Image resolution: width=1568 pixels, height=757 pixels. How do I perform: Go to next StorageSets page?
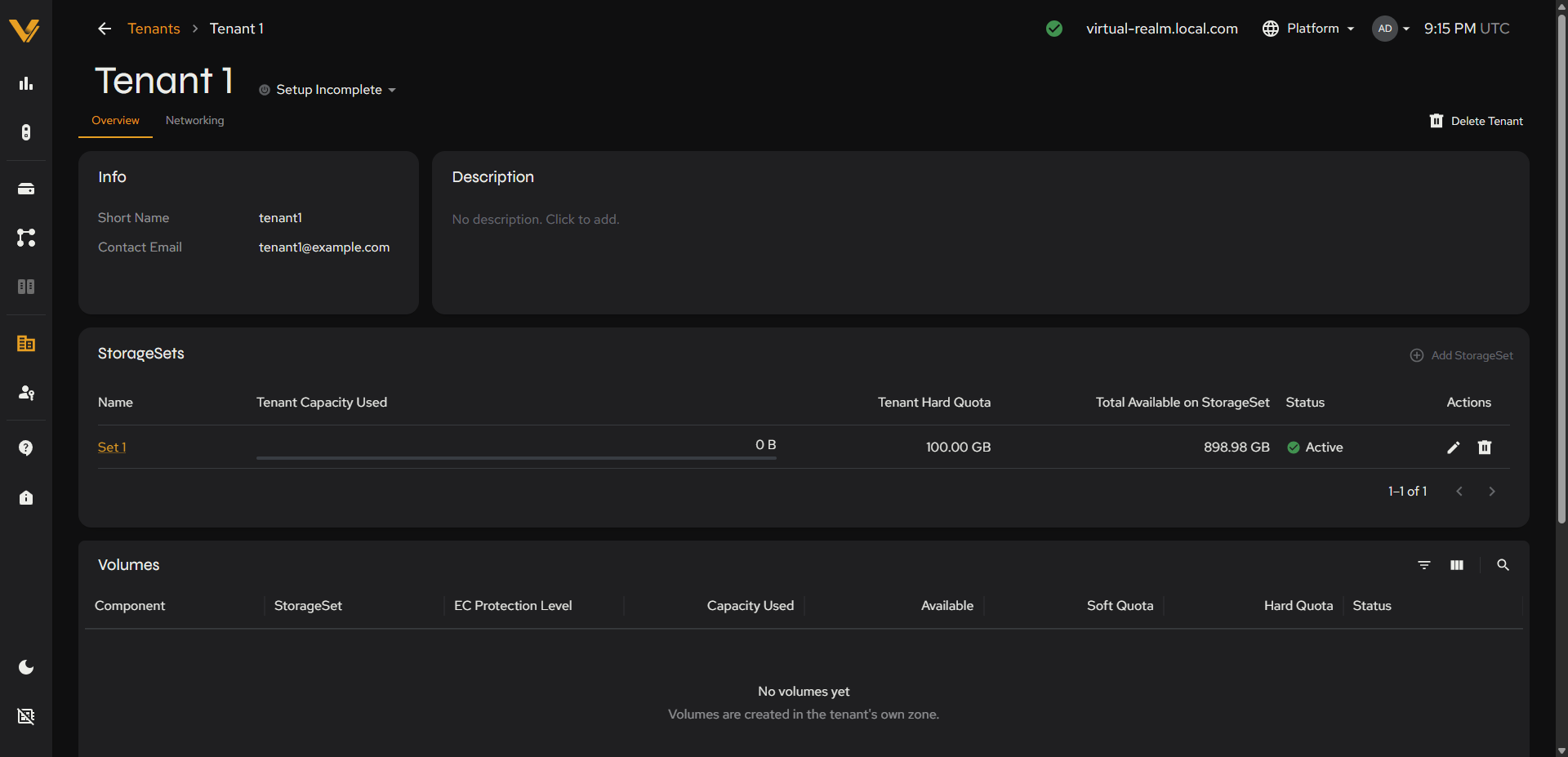click(x=1492, y=492)
